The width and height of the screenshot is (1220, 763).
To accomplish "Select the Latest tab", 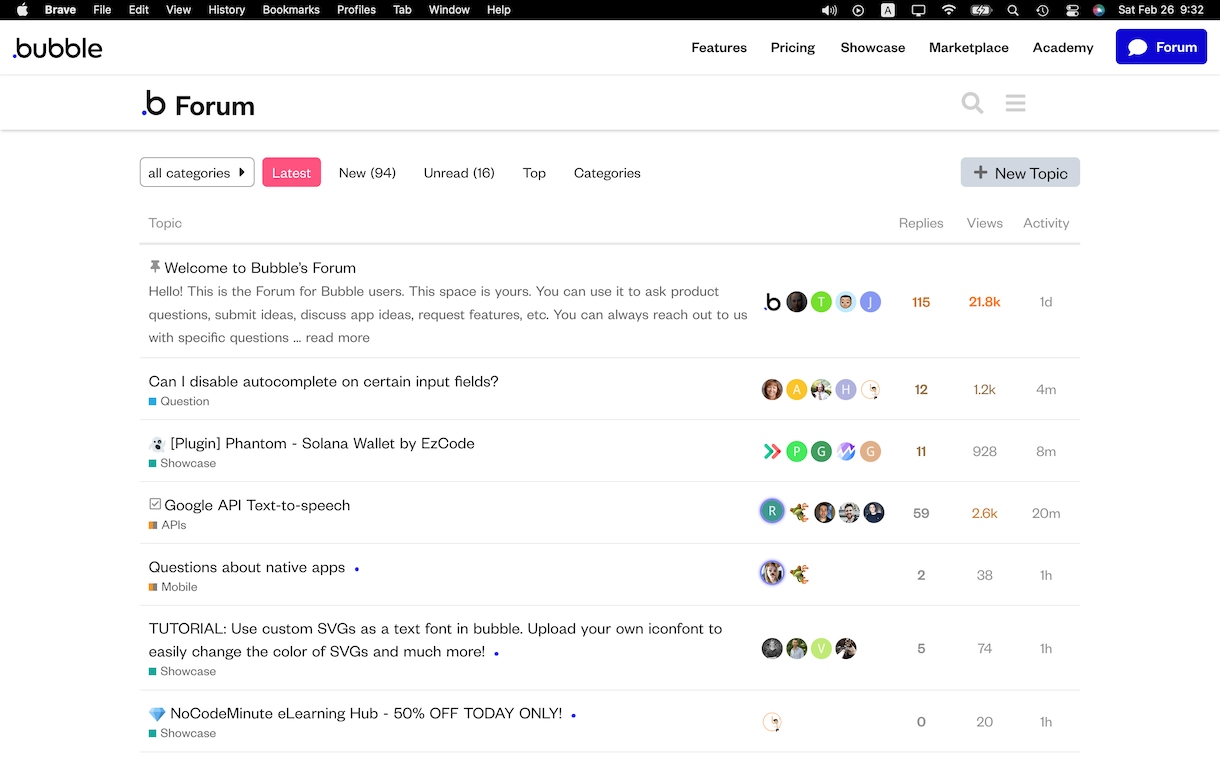I will tap(291, 173).
